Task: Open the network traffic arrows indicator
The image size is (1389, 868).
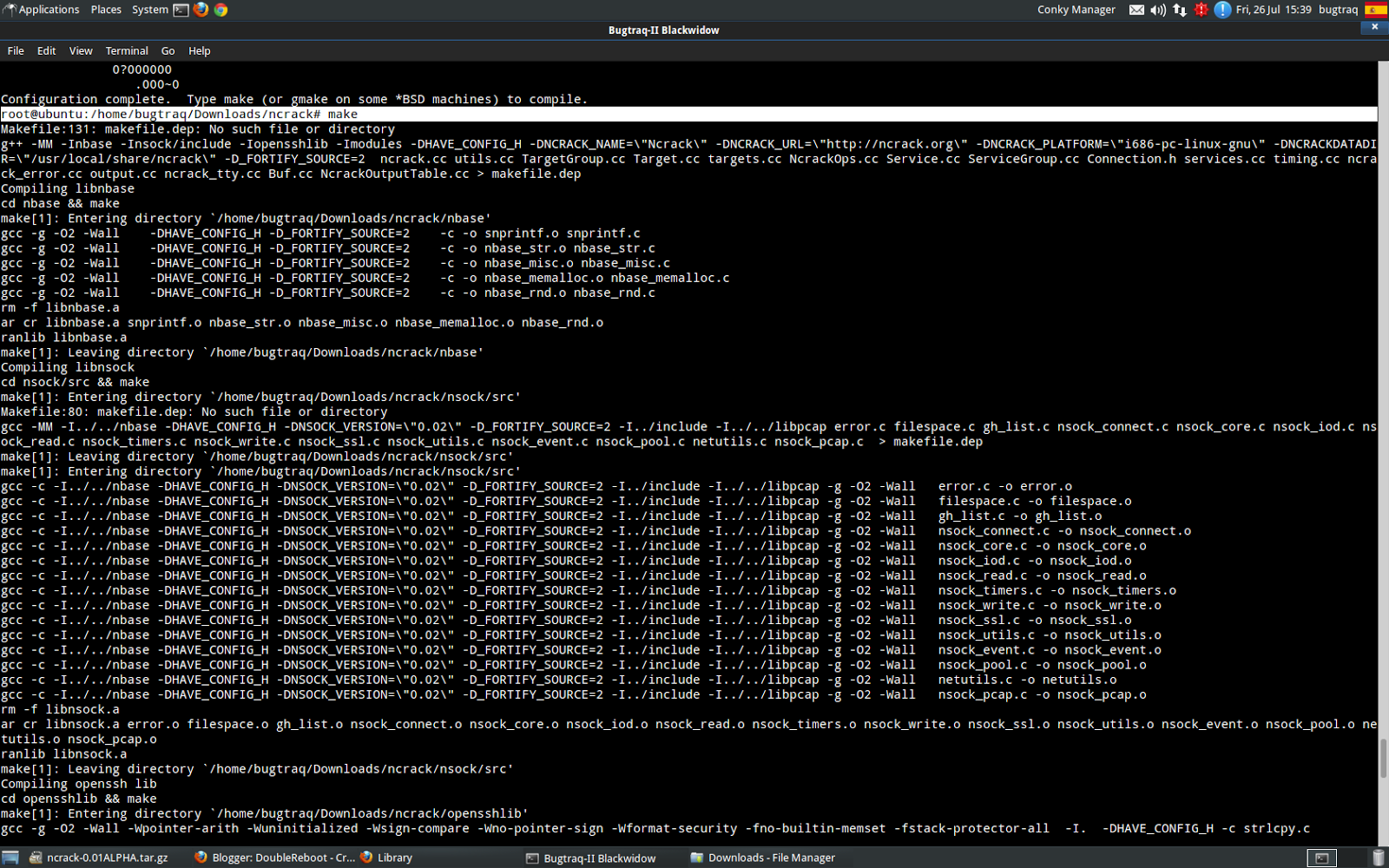Action: (1179, 10)
